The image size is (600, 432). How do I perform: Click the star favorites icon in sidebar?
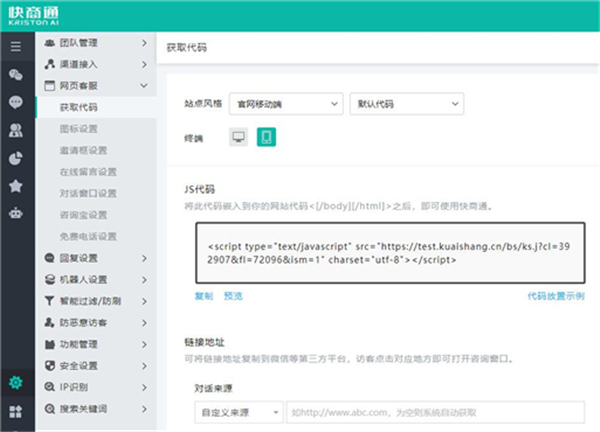coord(15,186)
